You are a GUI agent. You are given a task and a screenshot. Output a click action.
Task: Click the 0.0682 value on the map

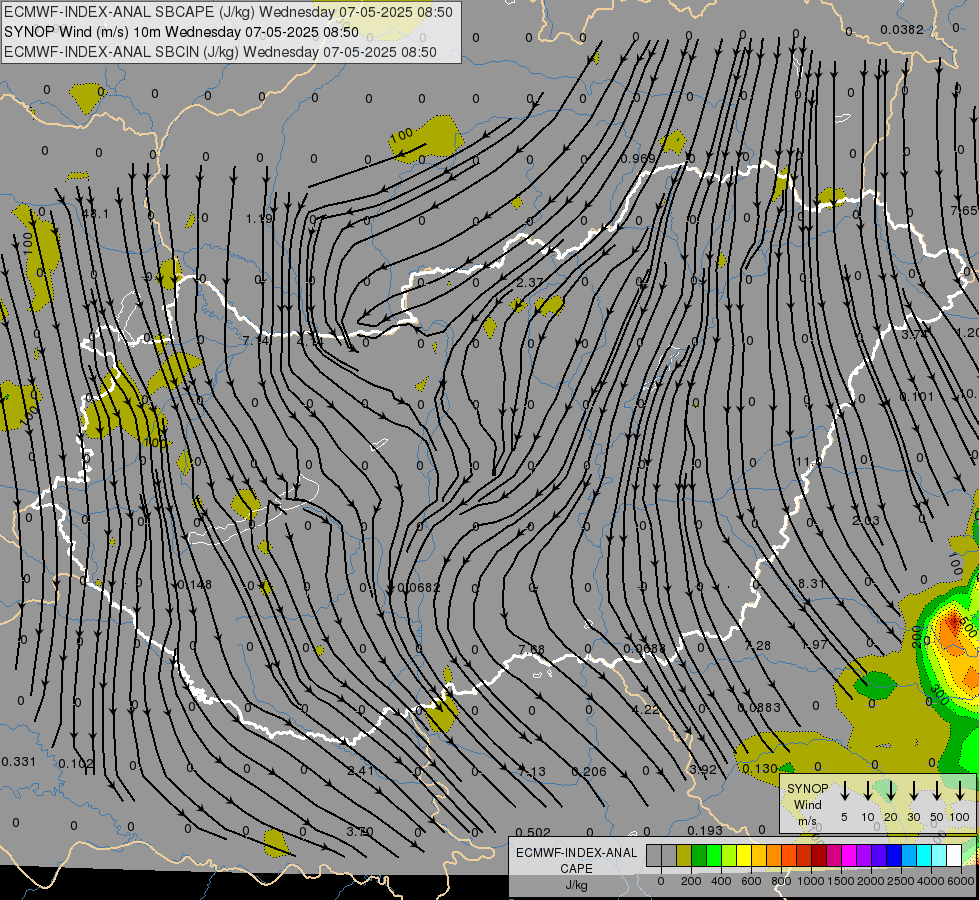pyautogui.click(x=419, y=588)
